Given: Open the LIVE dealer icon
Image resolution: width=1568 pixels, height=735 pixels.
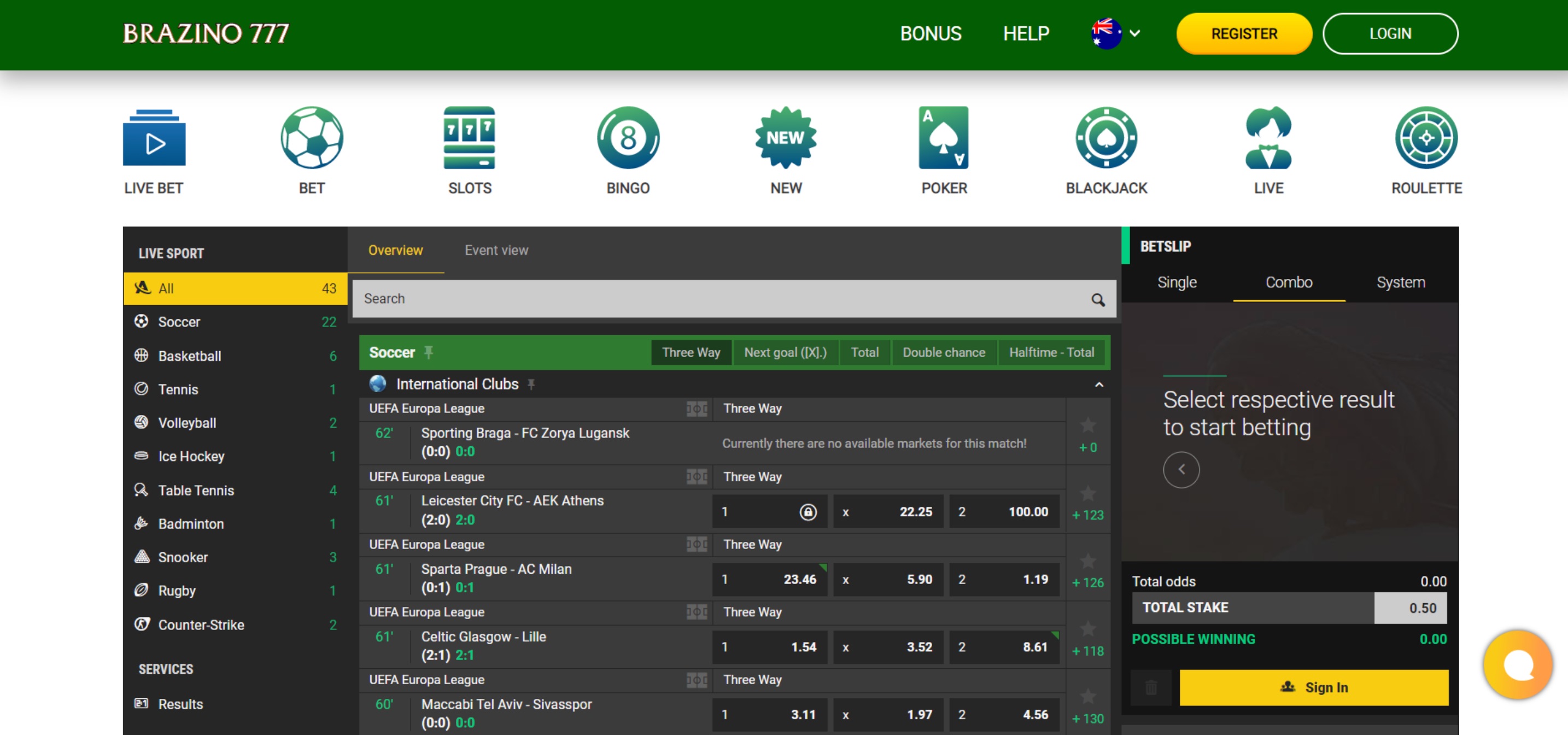Looking at the screenshot, I should pos(1268,138).
